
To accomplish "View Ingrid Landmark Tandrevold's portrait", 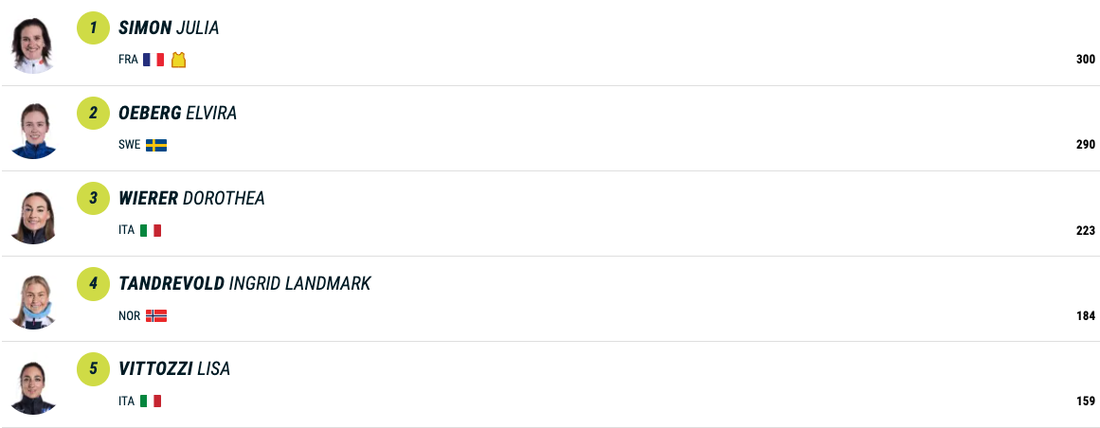I will 33,301.
